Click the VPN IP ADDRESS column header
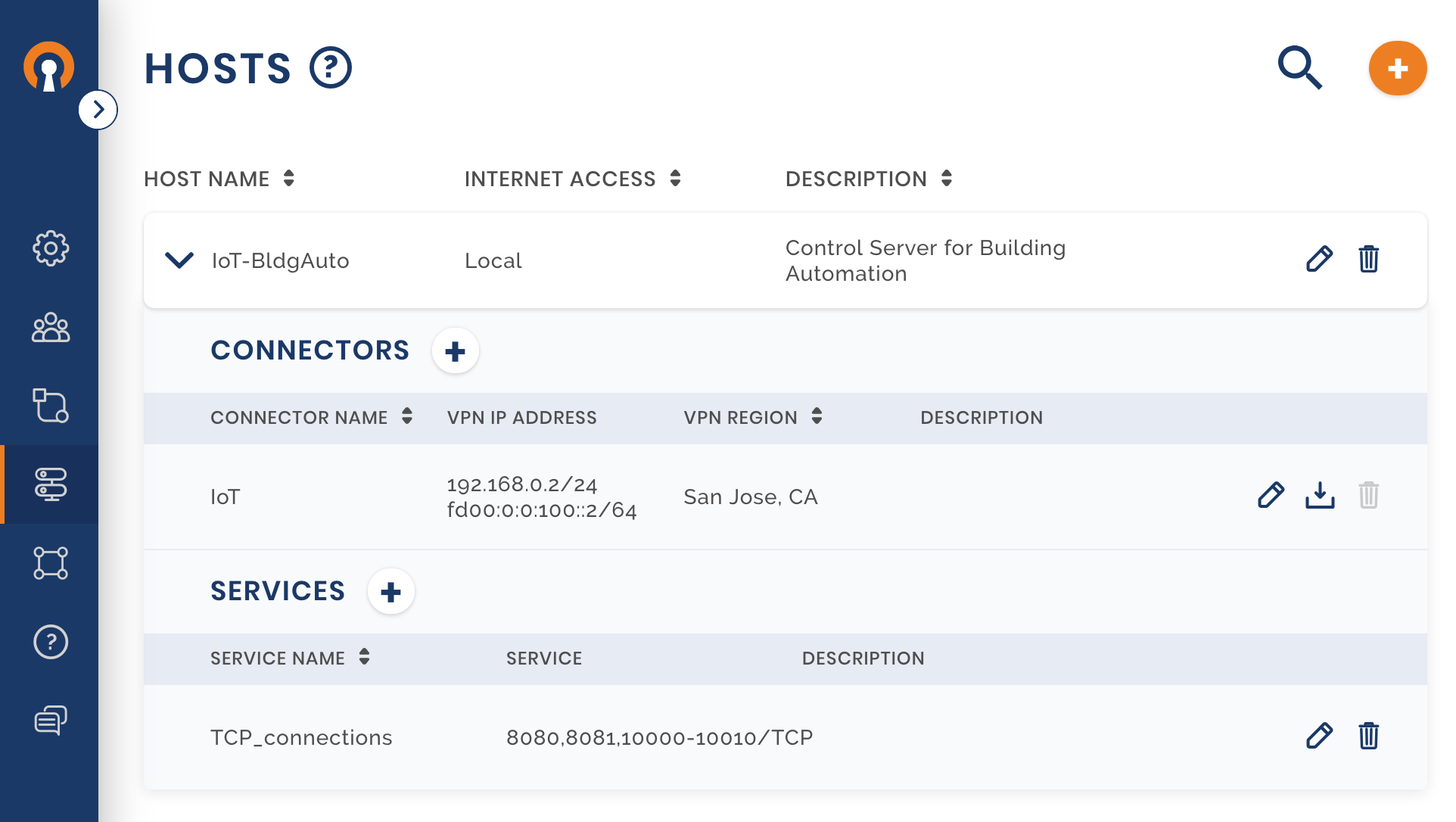This screenshot has width=1456, height=822. (522, 417)
